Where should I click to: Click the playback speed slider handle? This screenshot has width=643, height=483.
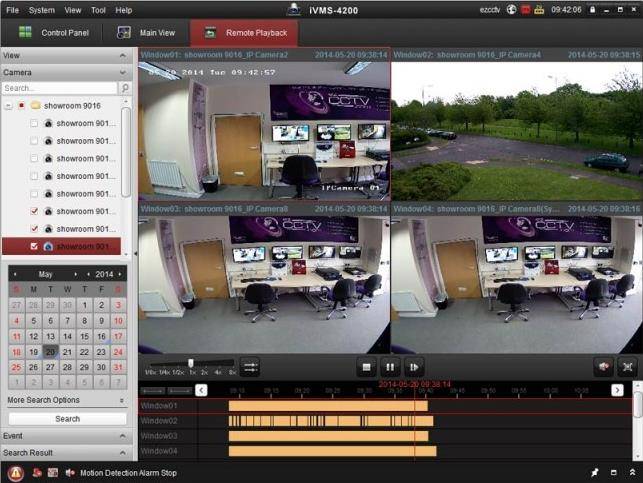tap(190, 362)
